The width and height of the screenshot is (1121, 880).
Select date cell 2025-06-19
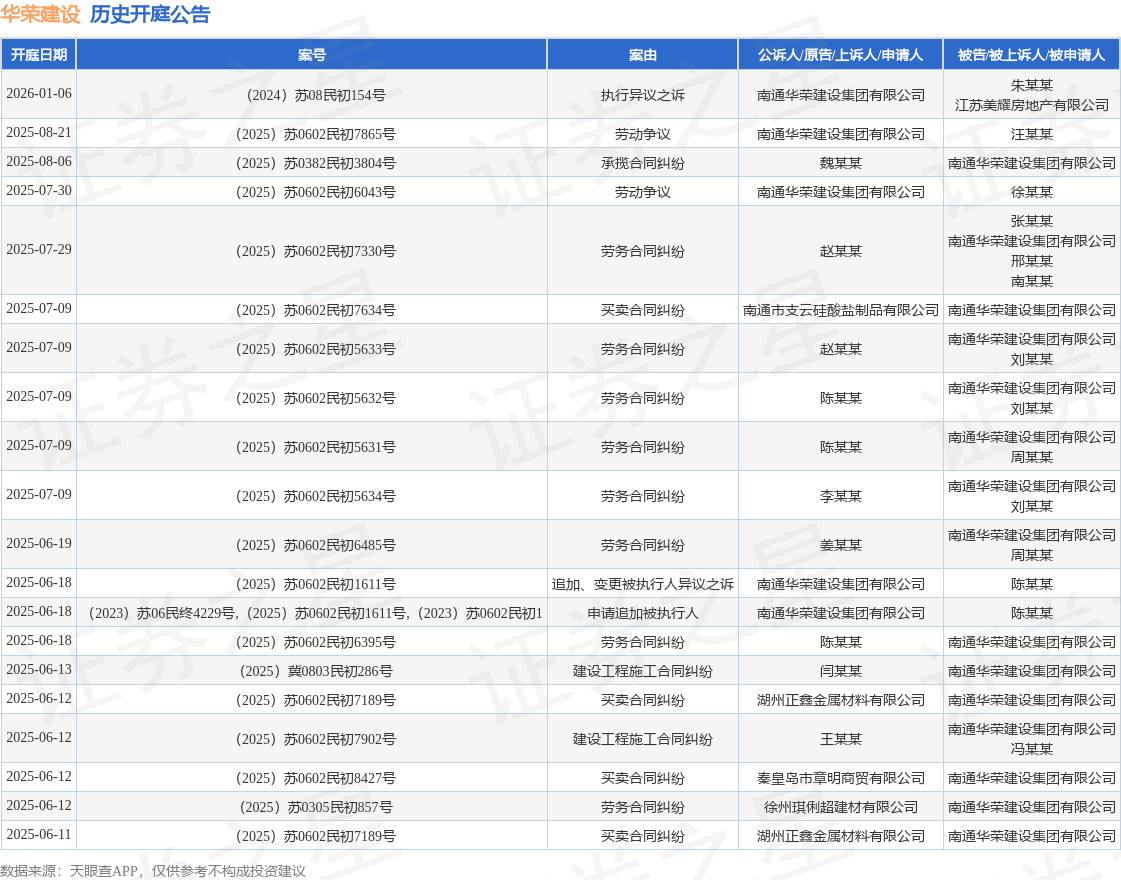[x=39, y=544]
